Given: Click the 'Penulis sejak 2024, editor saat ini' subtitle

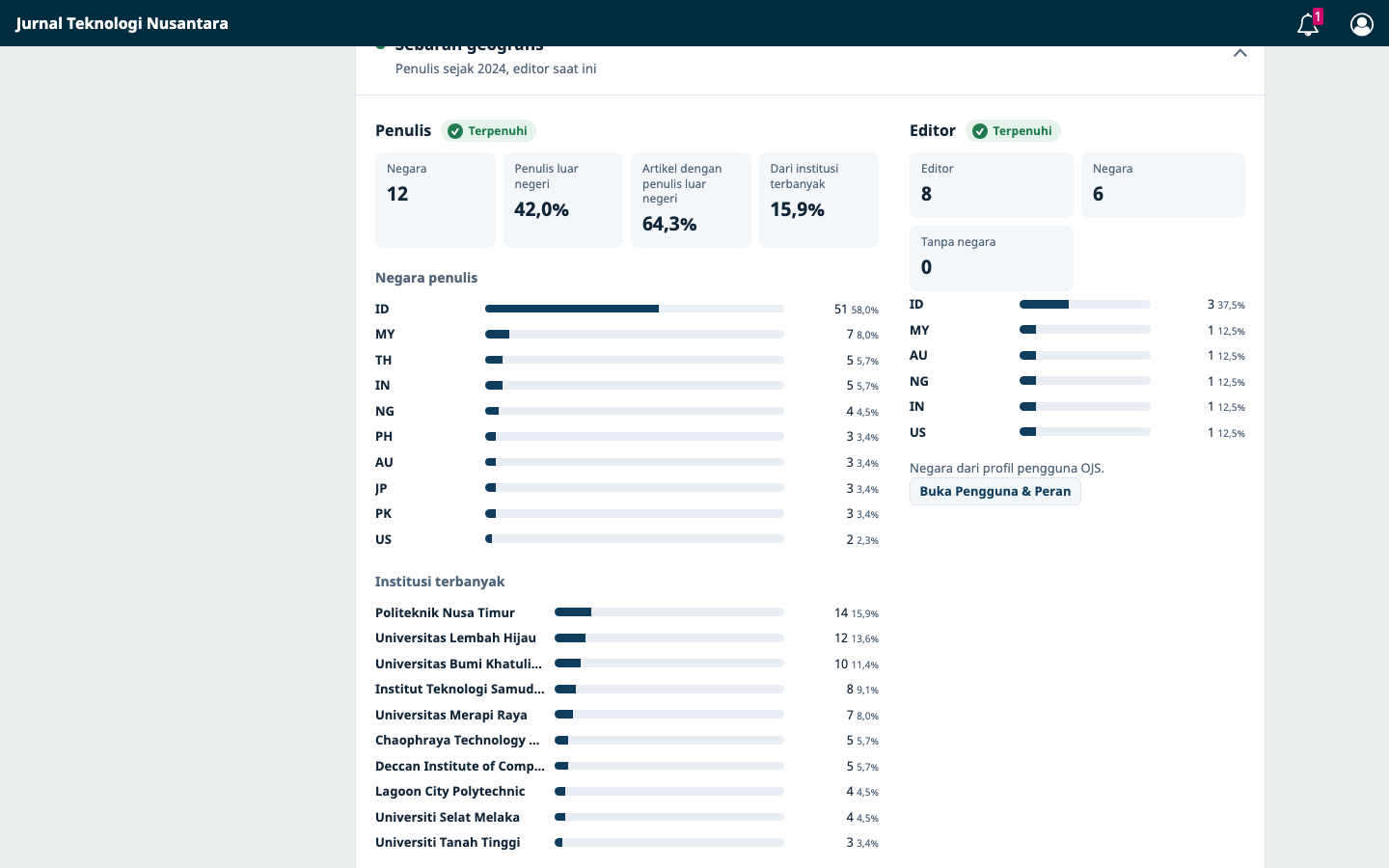Looking at the screenshot, I should (496, 69).
